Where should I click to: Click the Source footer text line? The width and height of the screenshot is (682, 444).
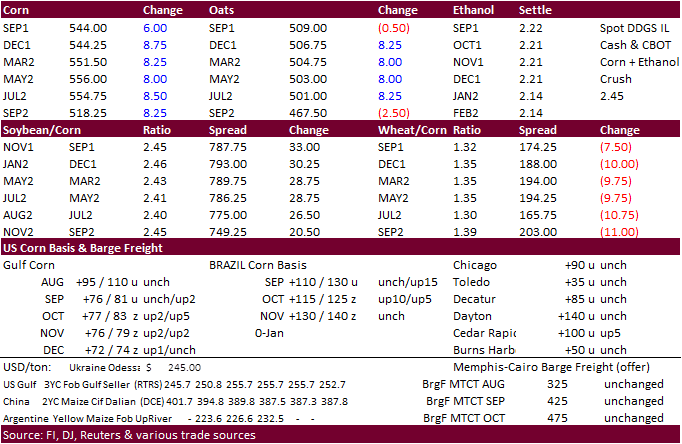click(130, 435)
